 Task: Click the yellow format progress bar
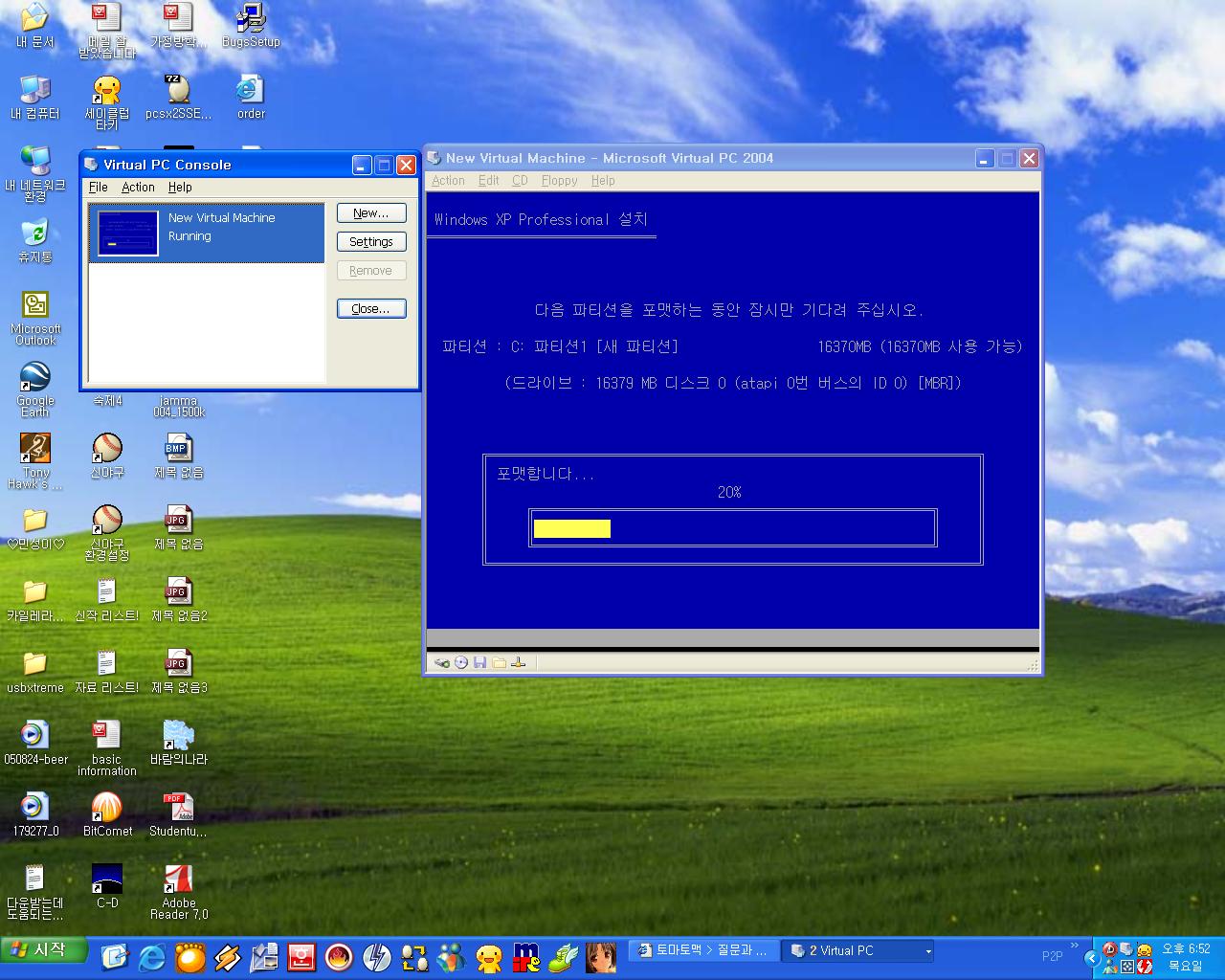[x=572, y=528]
